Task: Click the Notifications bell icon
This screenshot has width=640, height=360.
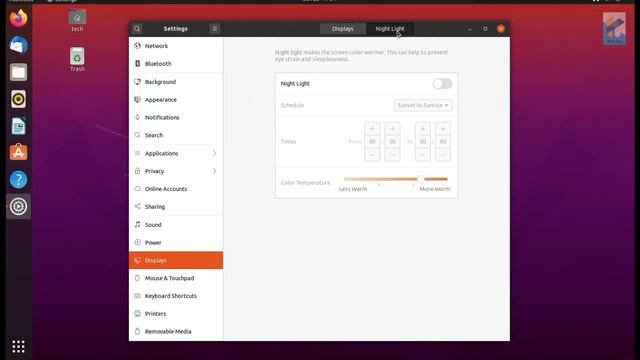Action: pyautogui.click(x=138, y=117)
